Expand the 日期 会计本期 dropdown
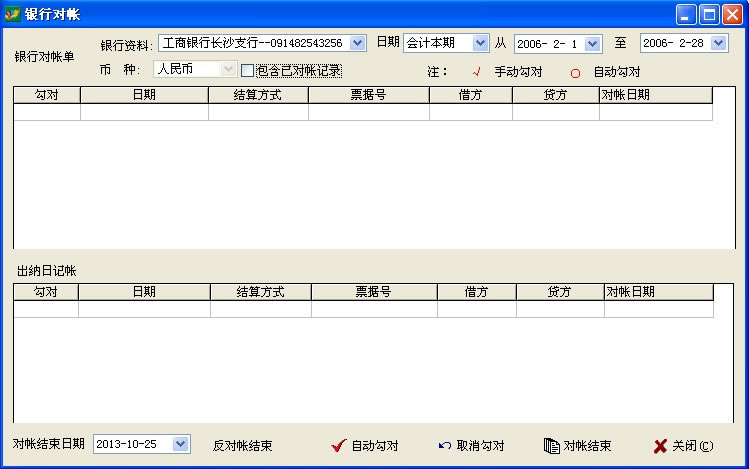 480,43
